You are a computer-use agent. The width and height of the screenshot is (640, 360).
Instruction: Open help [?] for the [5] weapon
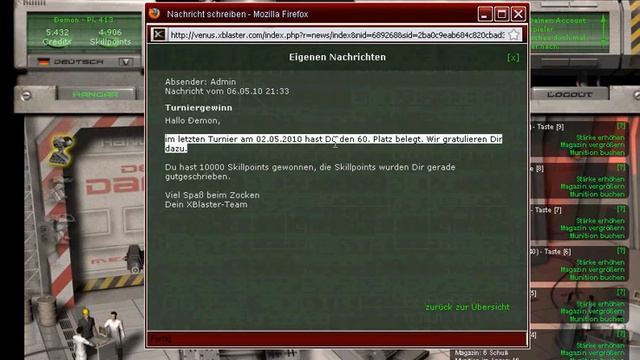(621, 292)
